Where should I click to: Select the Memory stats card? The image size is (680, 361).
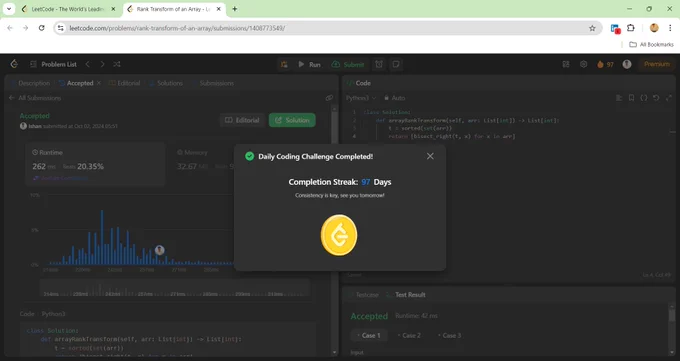(x=202, y=164)
